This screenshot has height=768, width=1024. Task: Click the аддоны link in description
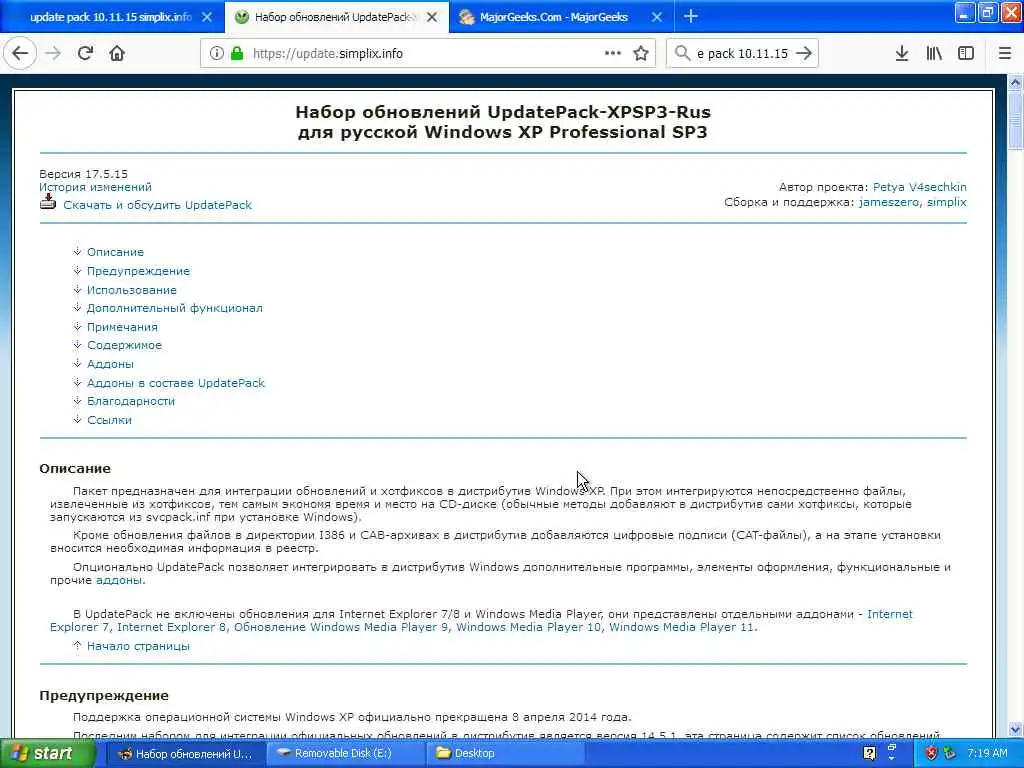click(x=119, y=580)
